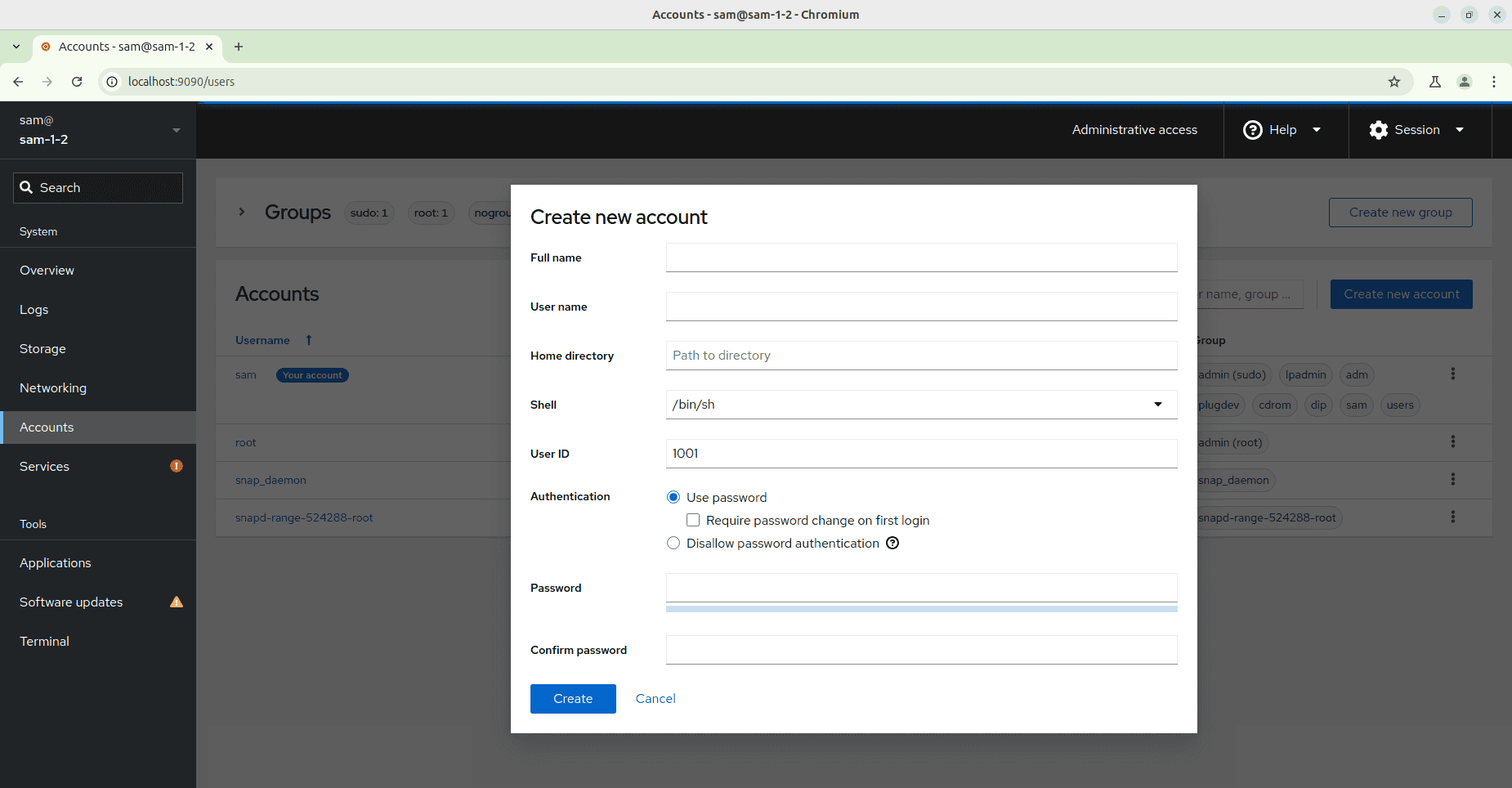Click the password strength bar below Password
This screenshot has width=1512, height=788.
921,608
